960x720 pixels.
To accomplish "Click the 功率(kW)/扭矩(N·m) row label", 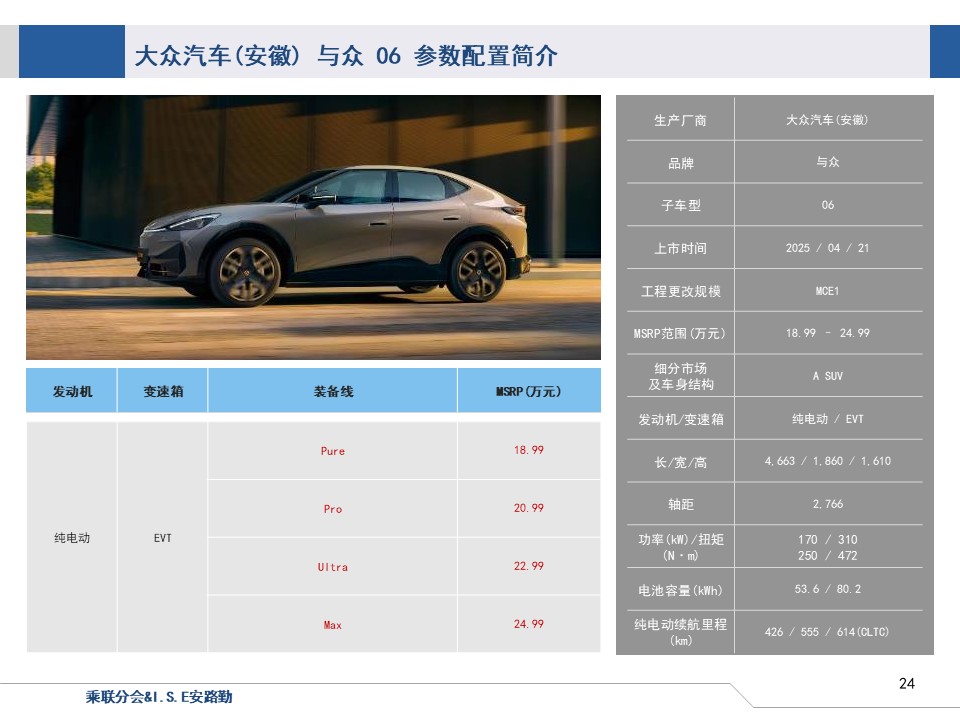I will 680,547.
